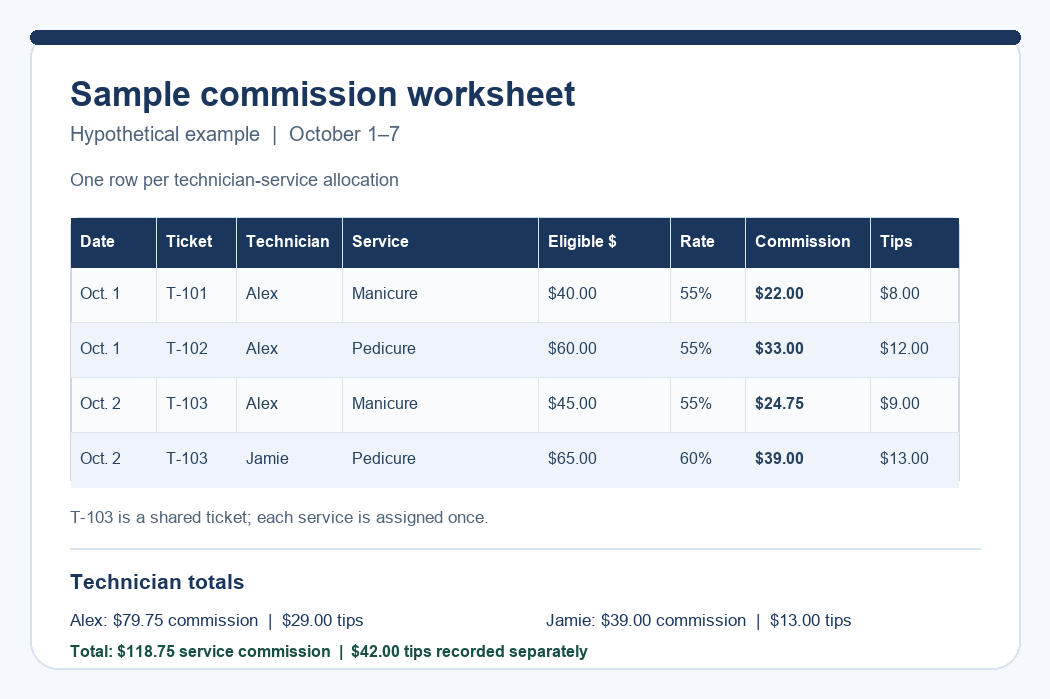Image resolution: width=1050 pixels, height=699 pixels.
Task: Click the 'Total: $118.75 service commission' line
Action: click(x=329, y=651)
